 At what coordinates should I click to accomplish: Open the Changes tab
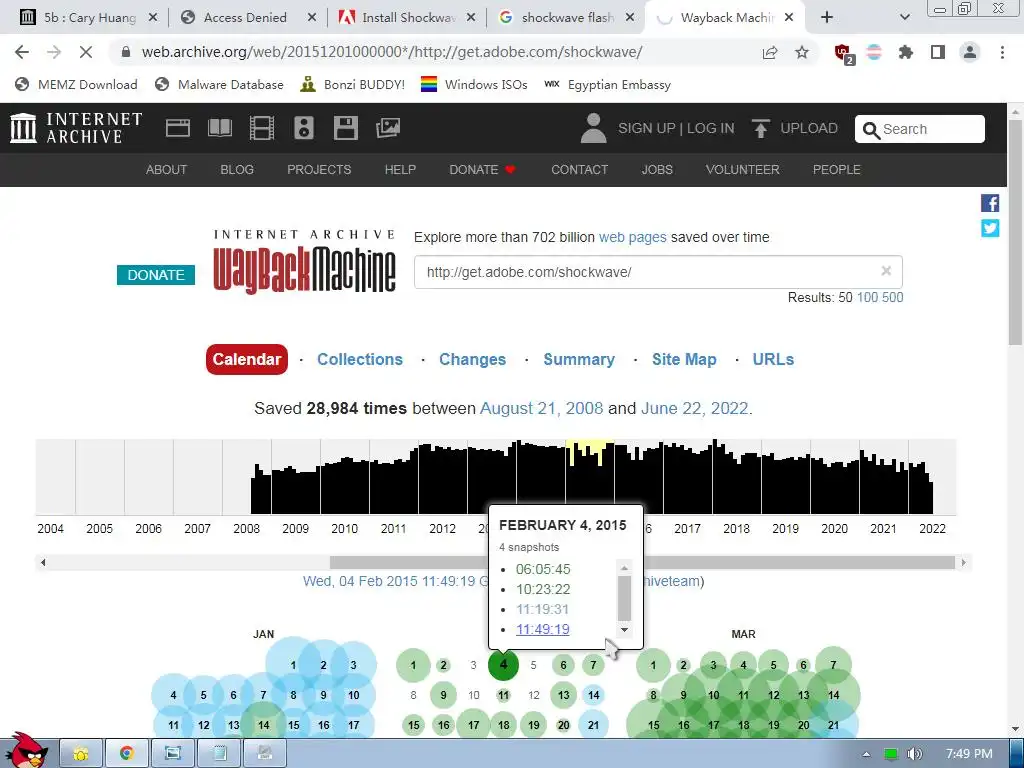point(472,359)
